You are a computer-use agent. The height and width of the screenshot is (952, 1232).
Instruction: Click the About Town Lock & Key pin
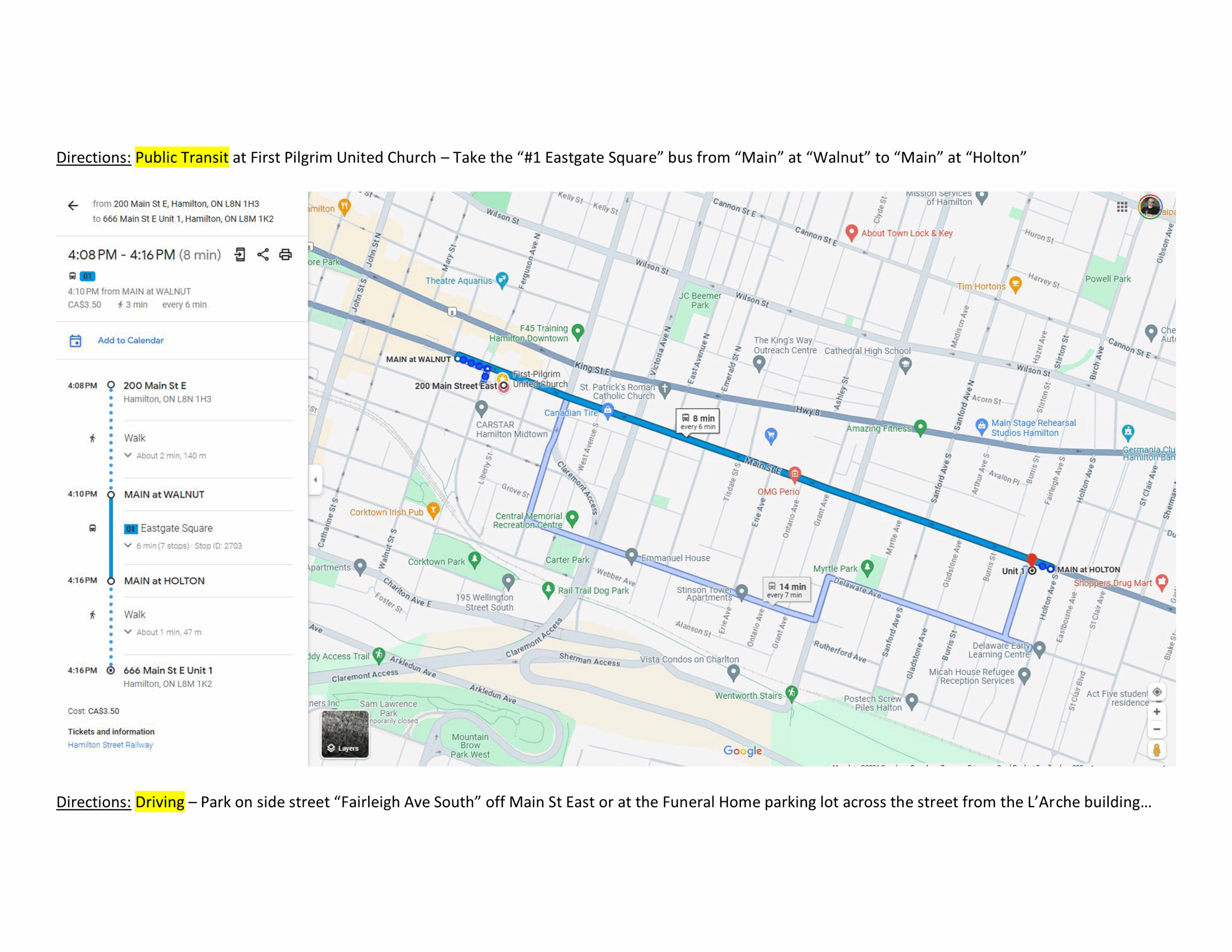[x=852, y=232]
